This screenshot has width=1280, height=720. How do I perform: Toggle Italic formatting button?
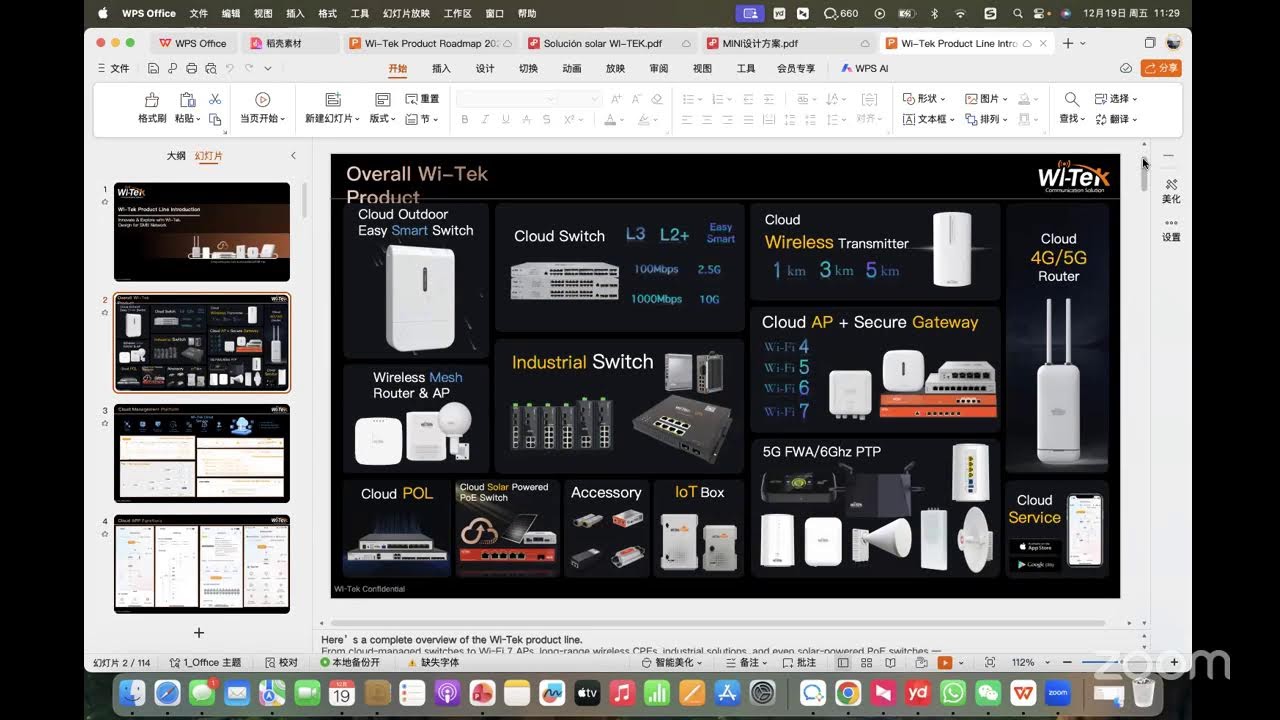click(485, 119)
